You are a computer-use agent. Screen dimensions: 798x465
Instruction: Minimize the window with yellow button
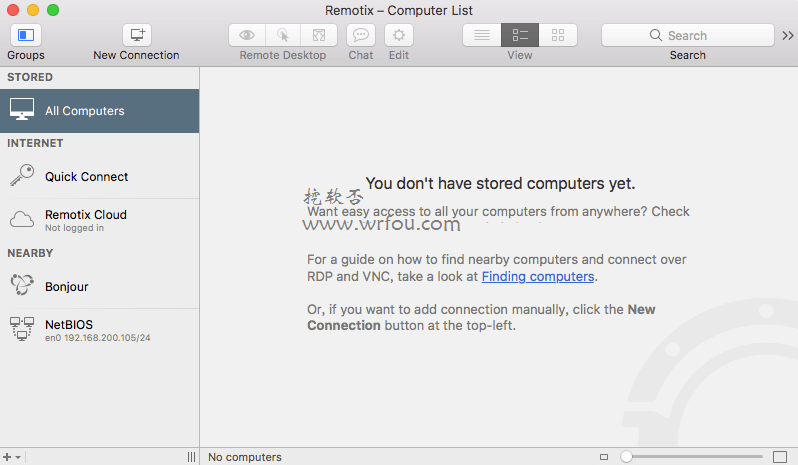click(33, 10)
